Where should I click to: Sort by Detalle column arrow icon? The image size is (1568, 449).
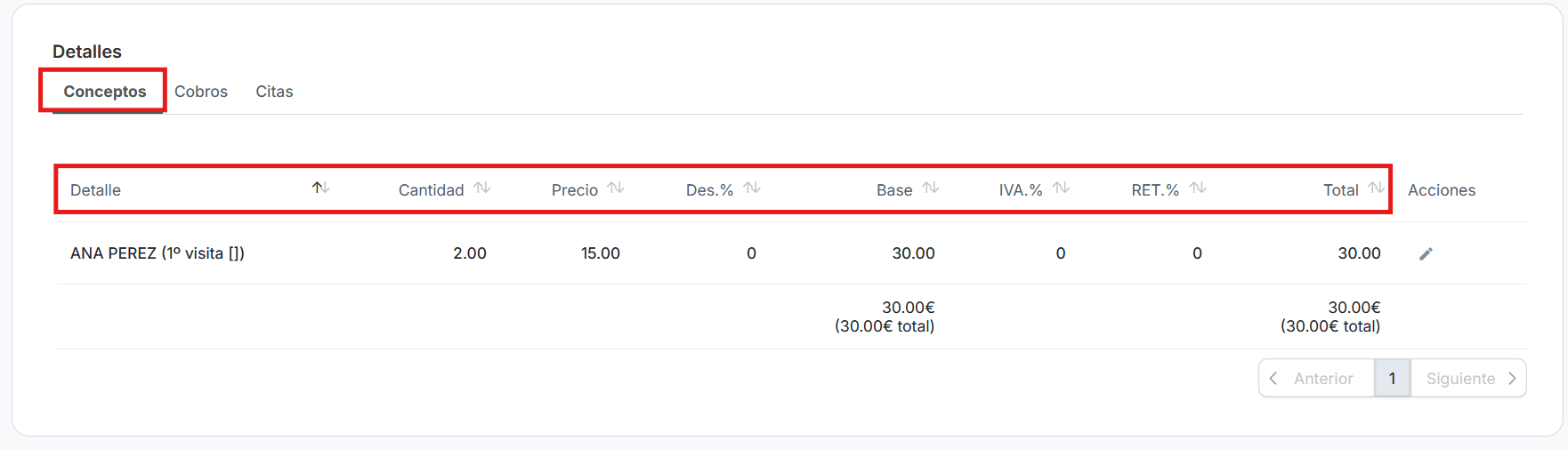tap(320, 188)
